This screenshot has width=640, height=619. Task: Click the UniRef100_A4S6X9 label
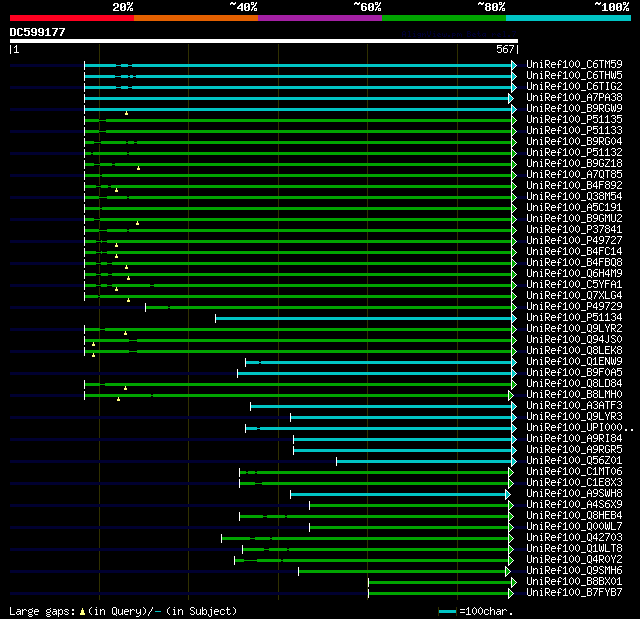(574, 505)
